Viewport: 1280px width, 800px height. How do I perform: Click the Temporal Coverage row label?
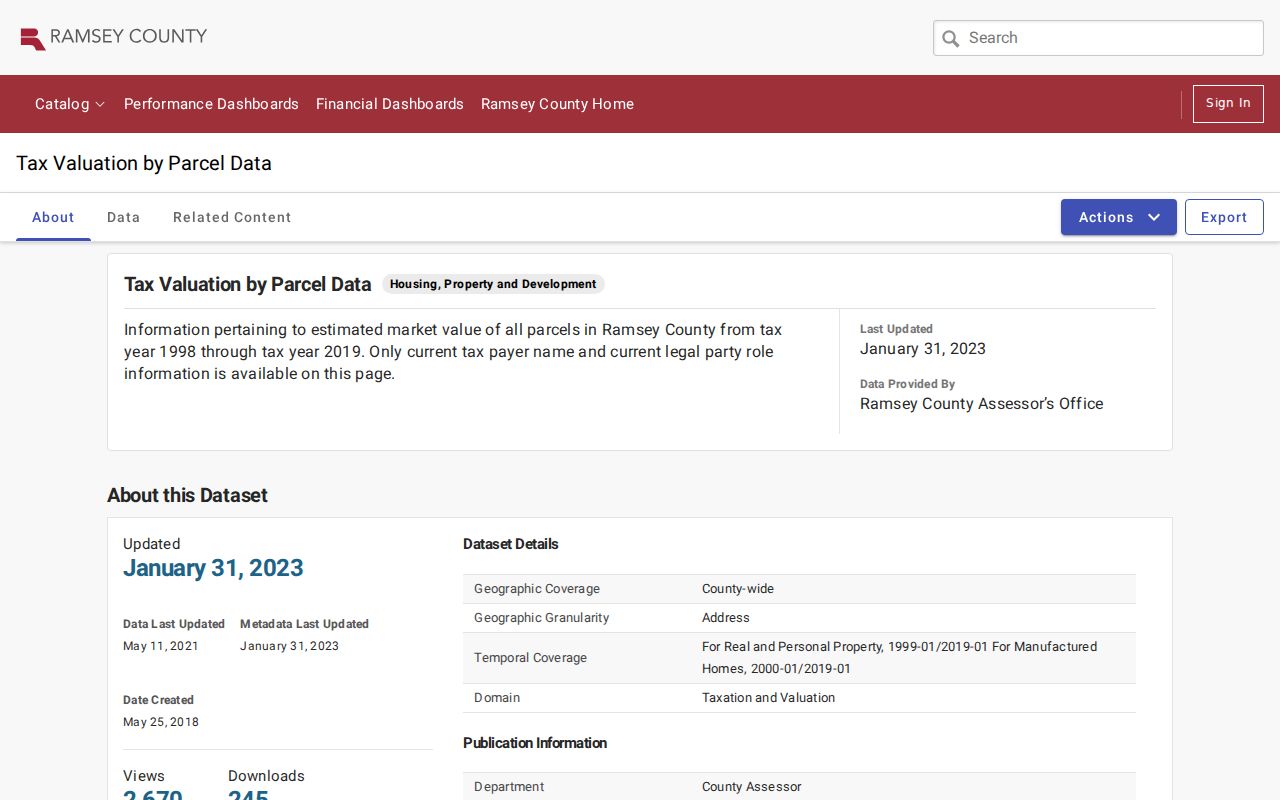point(530,658)
